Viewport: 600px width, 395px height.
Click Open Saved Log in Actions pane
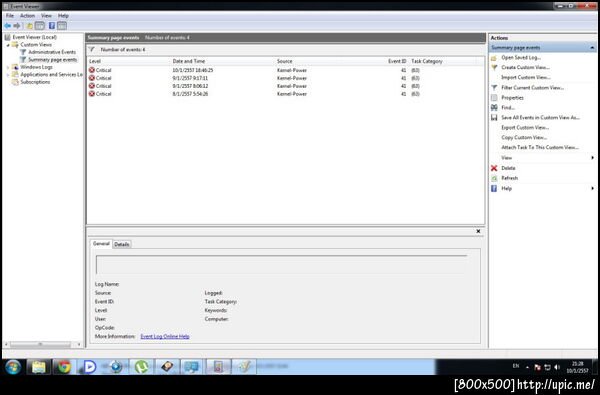[521, 57]
